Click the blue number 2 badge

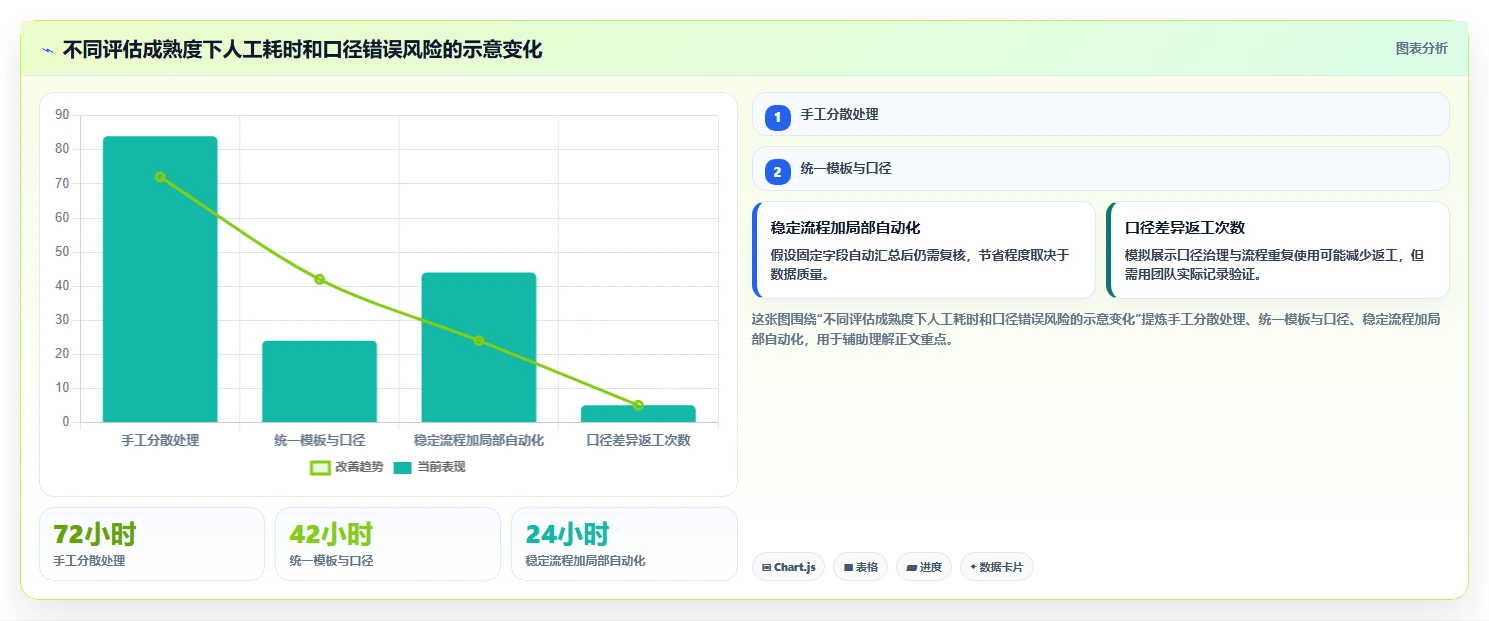point(777,171)
